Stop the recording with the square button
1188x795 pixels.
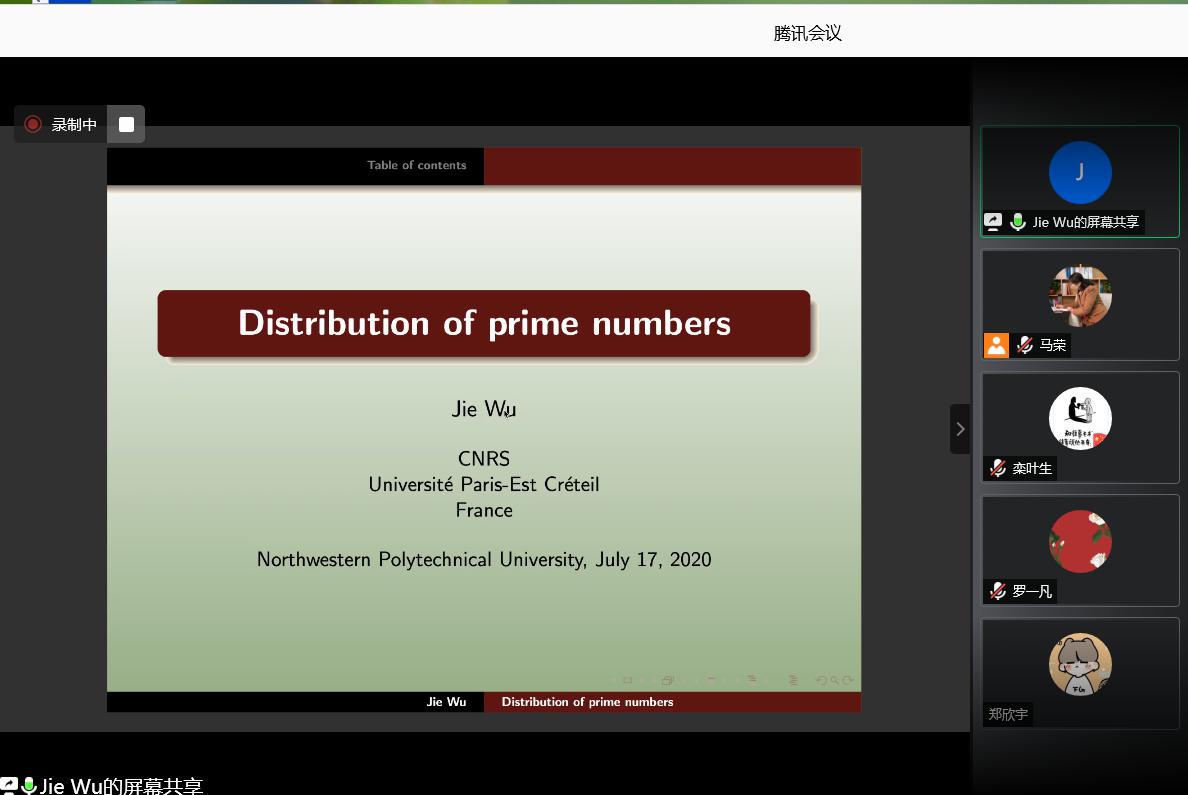[x=126, y=124]
